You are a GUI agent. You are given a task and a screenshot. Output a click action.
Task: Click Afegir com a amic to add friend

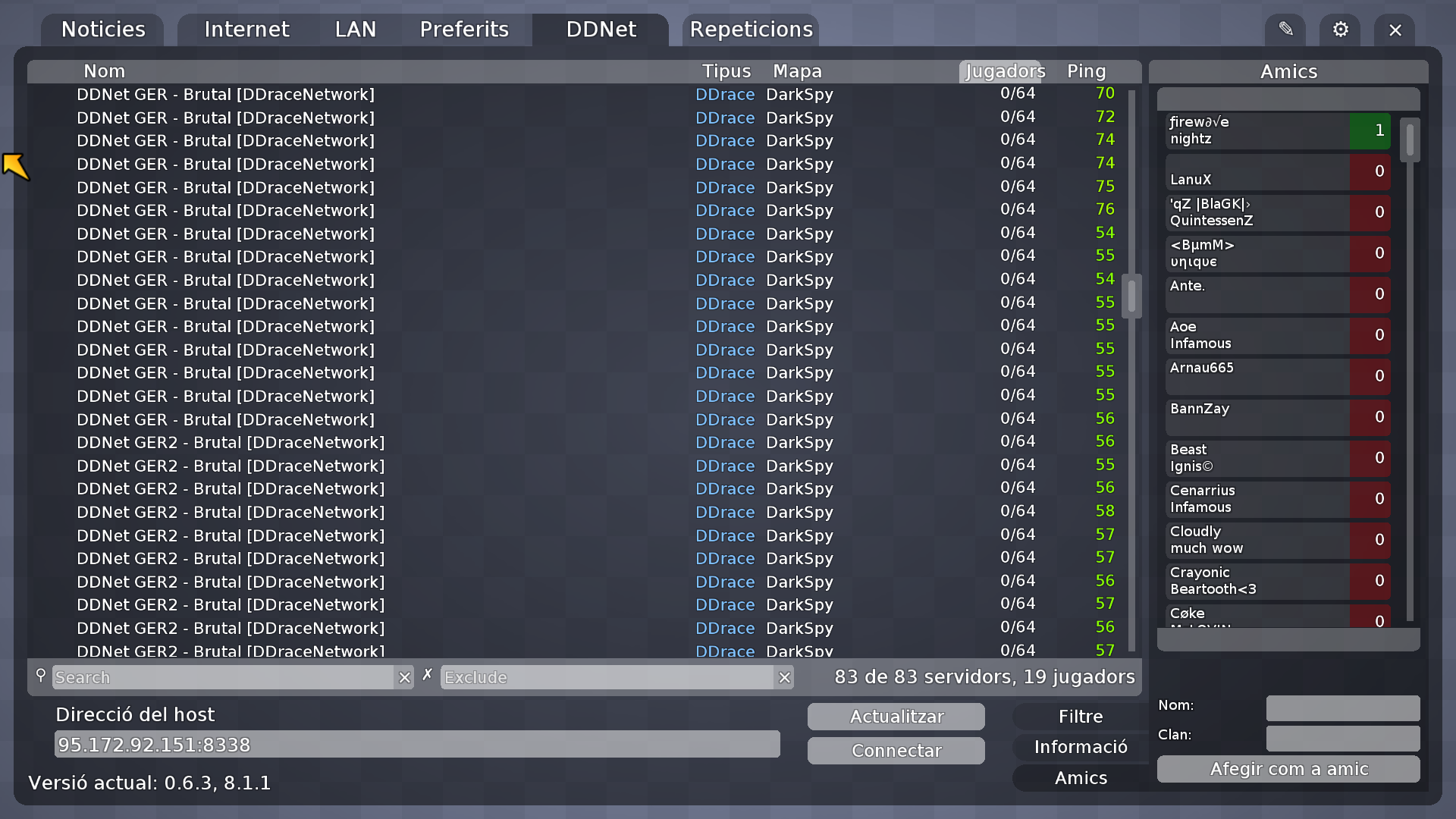tap(1288, 769)
